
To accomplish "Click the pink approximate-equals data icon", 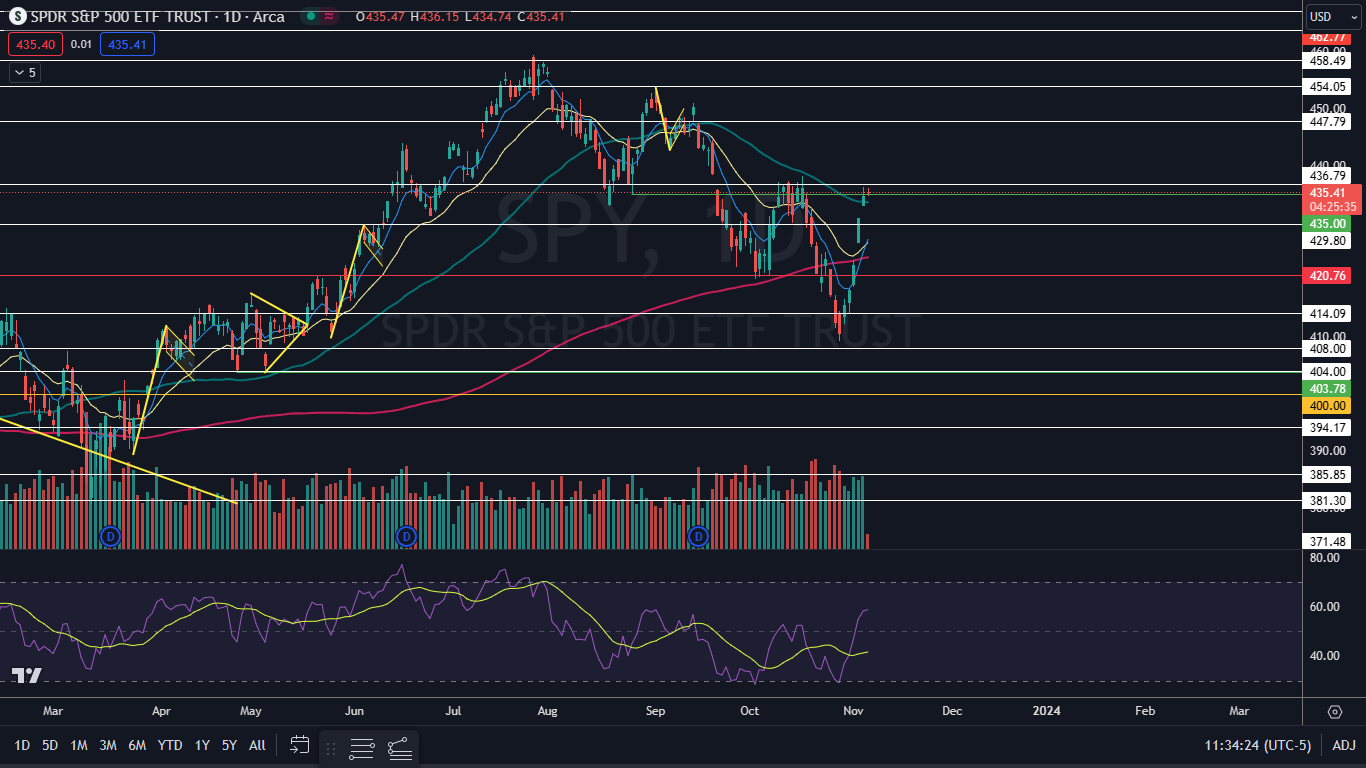I will click(329, 16).
